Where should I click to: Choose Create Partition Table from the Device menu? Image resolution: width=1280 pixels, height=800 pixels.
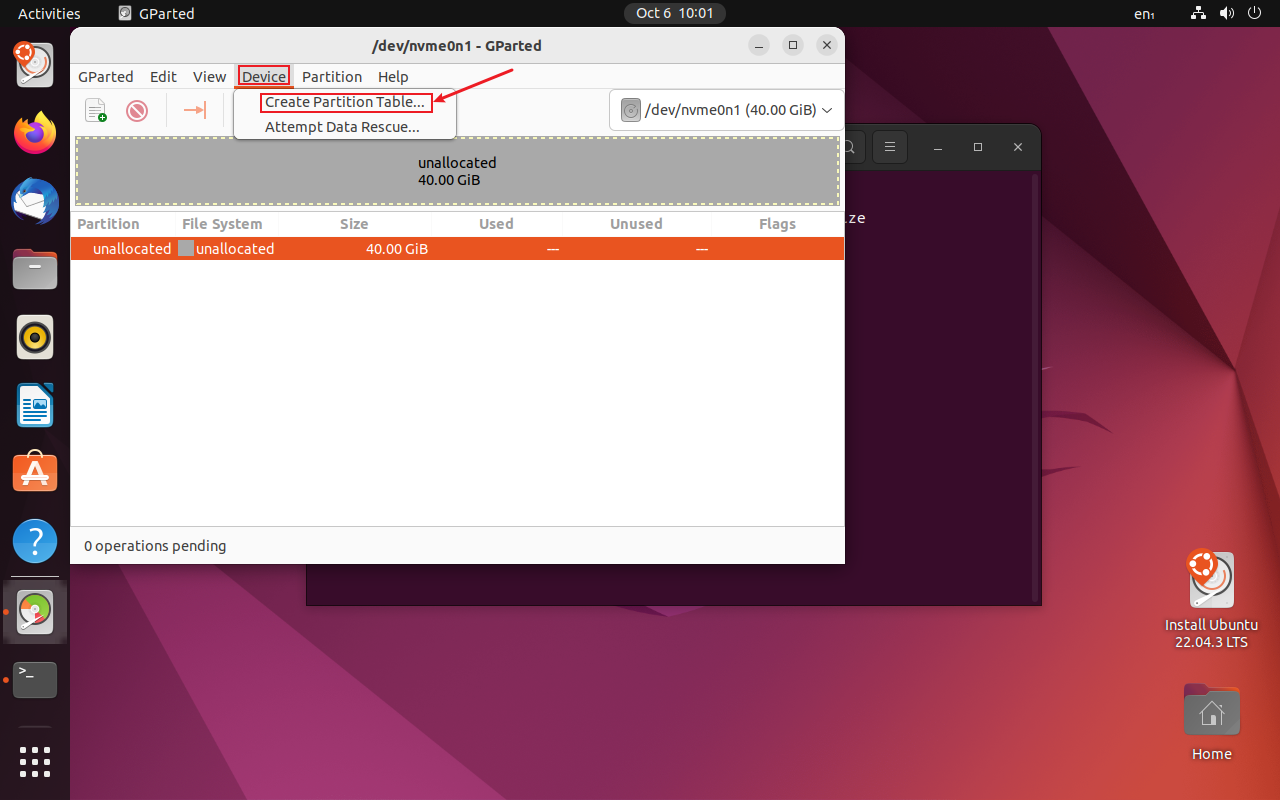coord(345,102)
